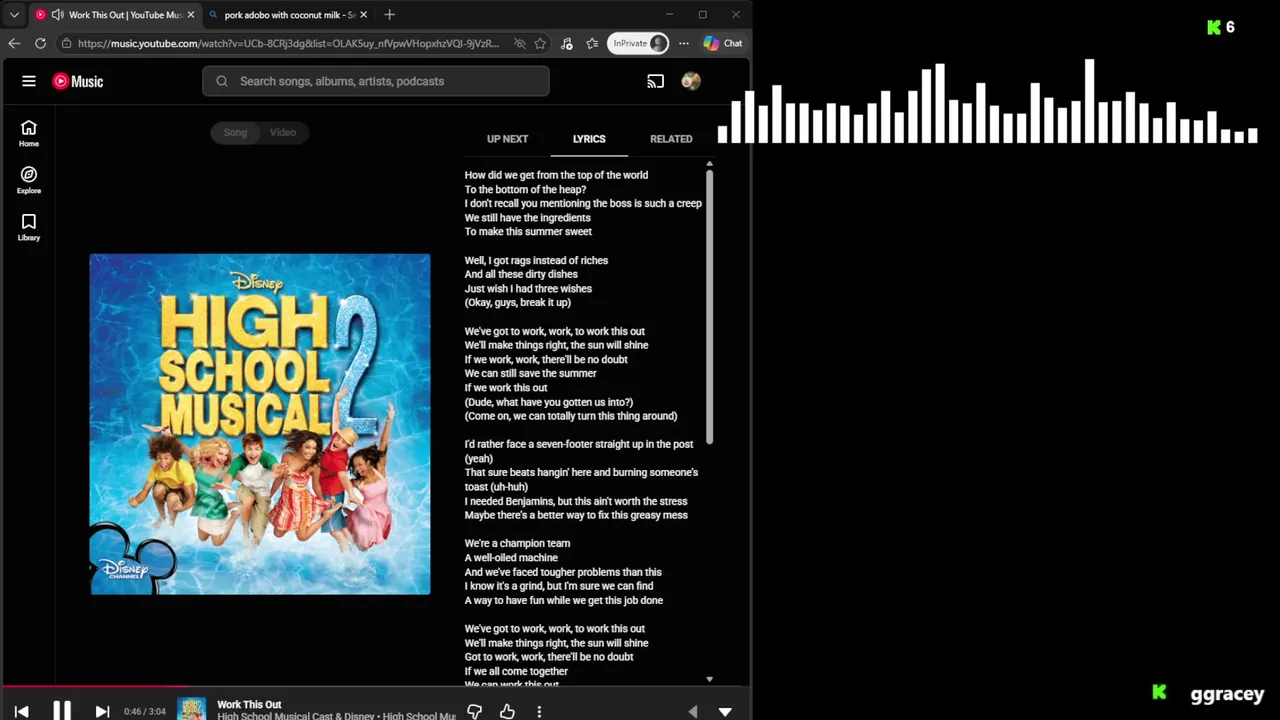This screenshot has height=720, width=1280.
Task: Open the RELATED tab
Action: click(671, 139)
